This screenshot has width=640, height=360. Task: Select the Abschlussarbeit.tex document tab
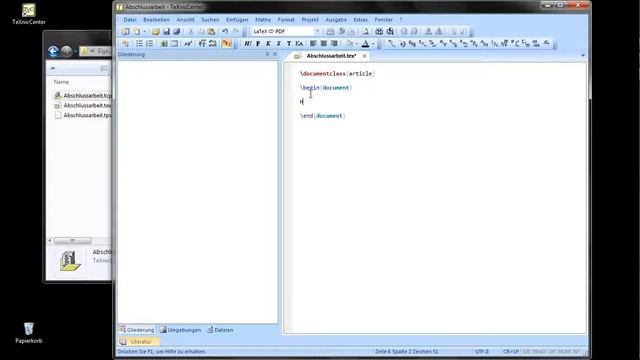tap(331, 56)
